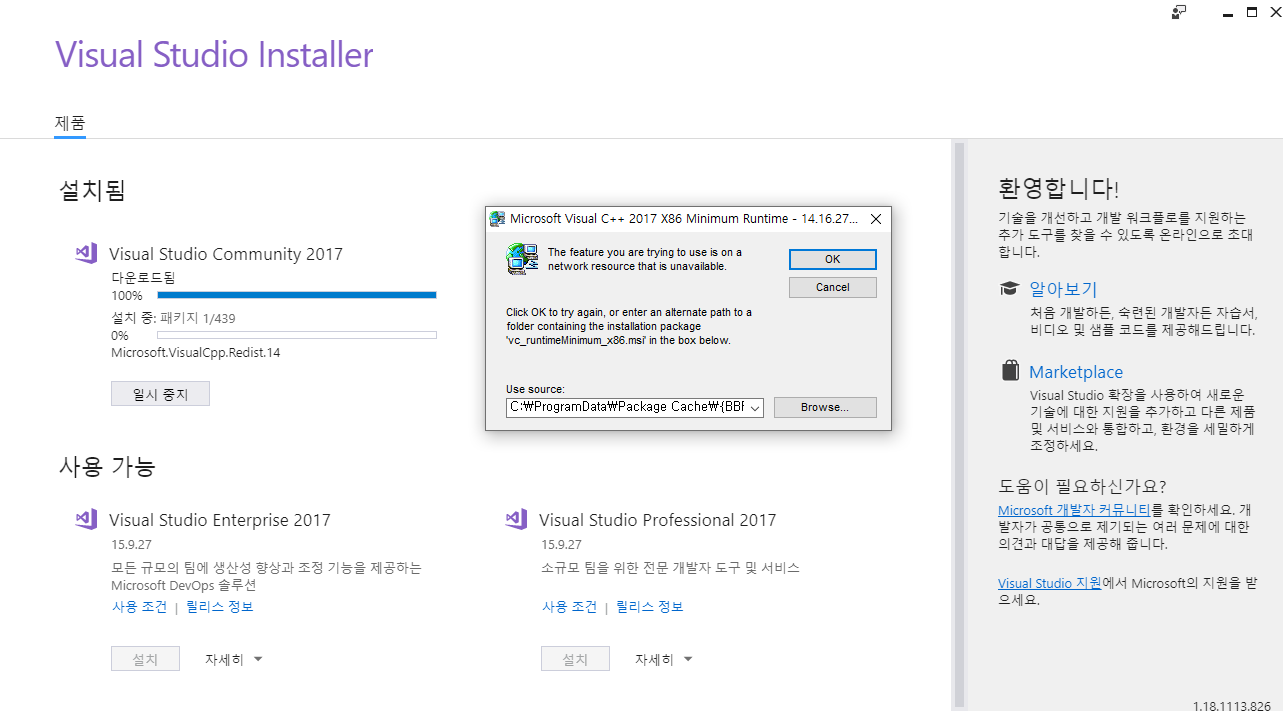This screenshot has height=711, width=1283.
Task: Click the network install icon in the dialog
Action: 522,259
